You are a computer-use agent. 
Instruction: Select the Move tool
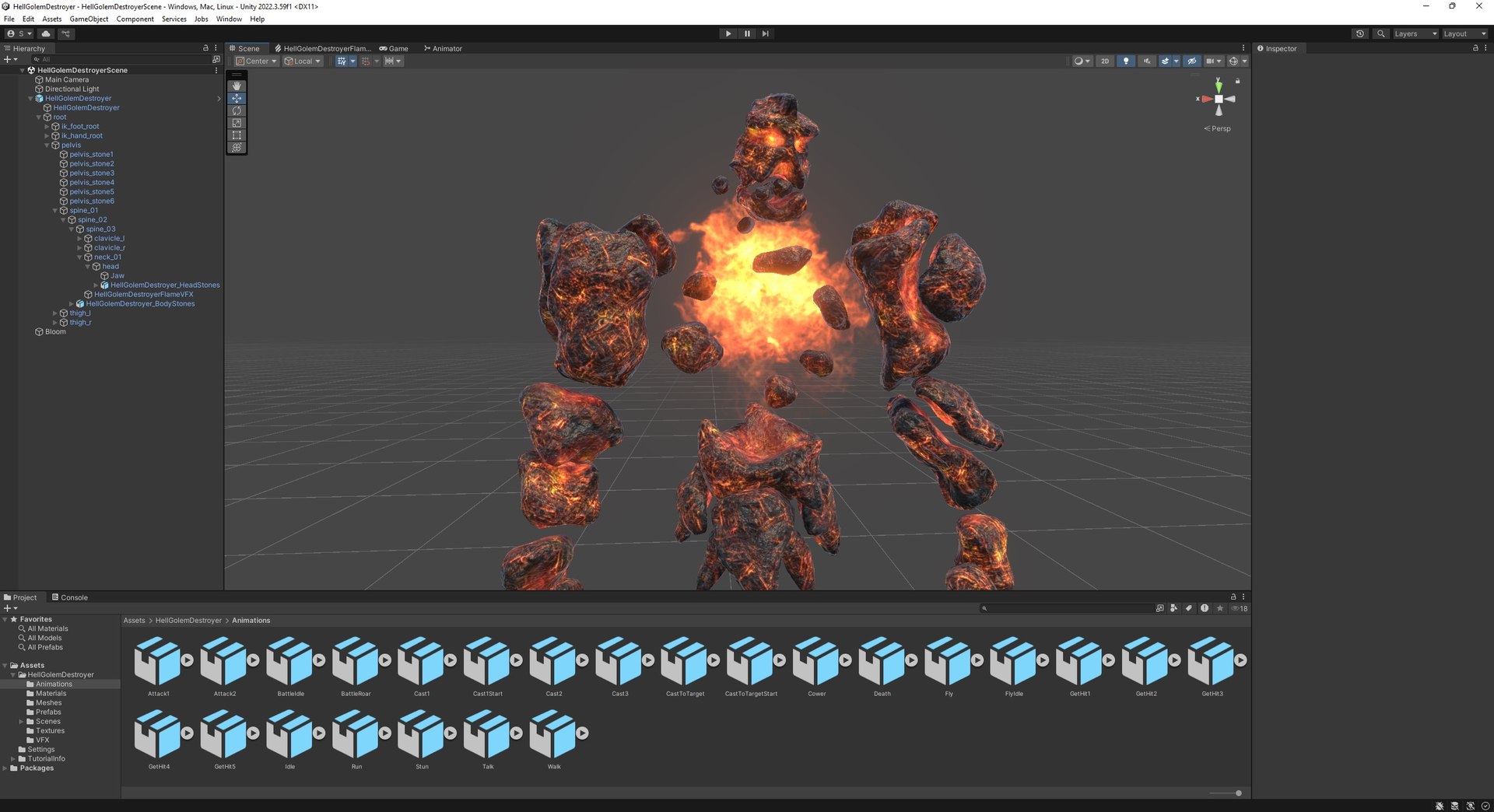click(237, 99)
